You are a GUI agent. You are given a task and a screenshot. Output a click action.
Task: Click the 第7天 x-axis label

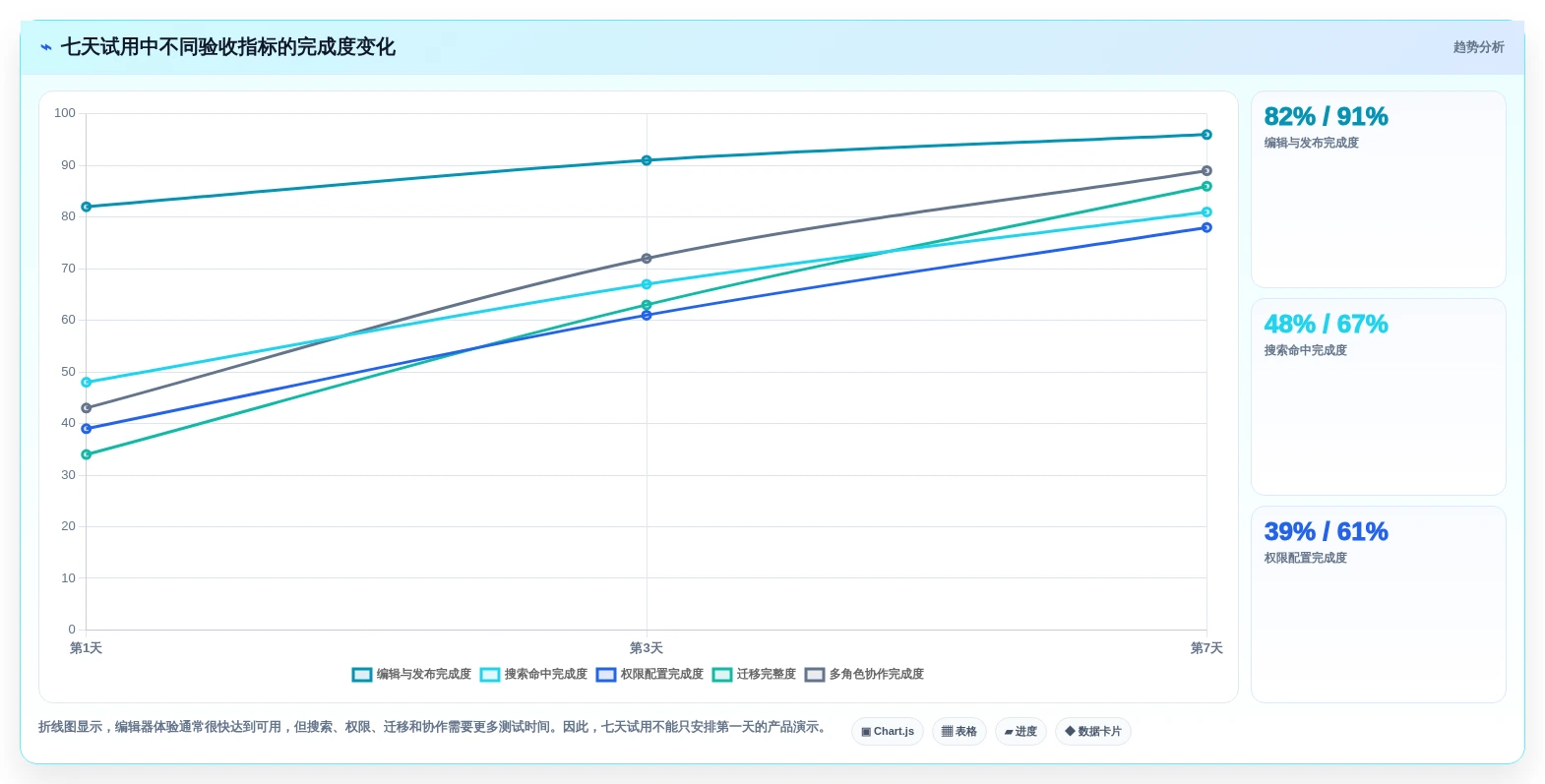pos(1206,648)
